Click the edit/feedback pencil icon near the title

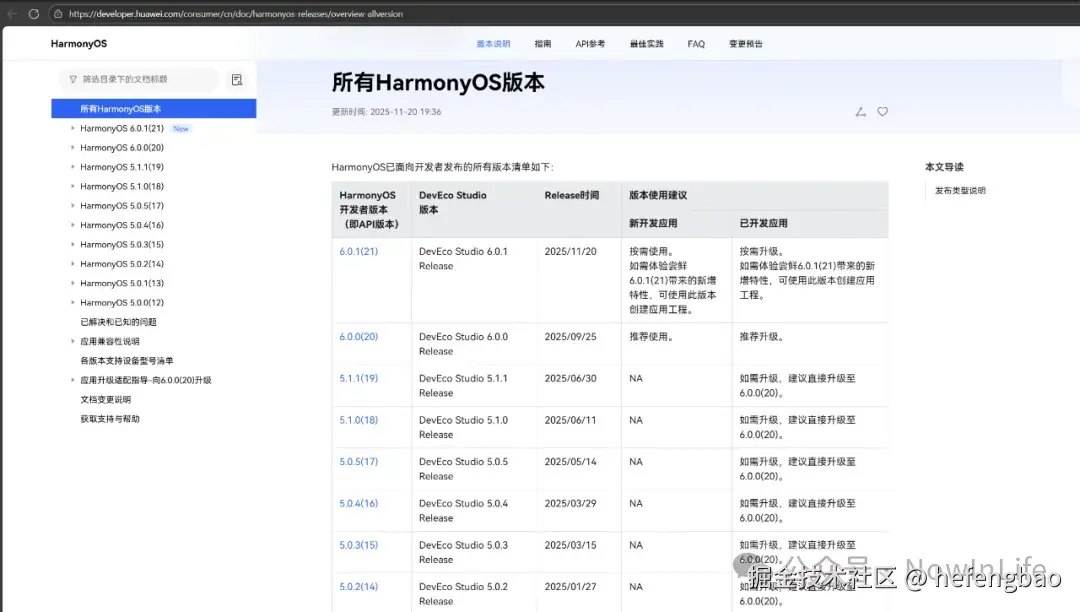pyautogui.click(x=860, y=112)
